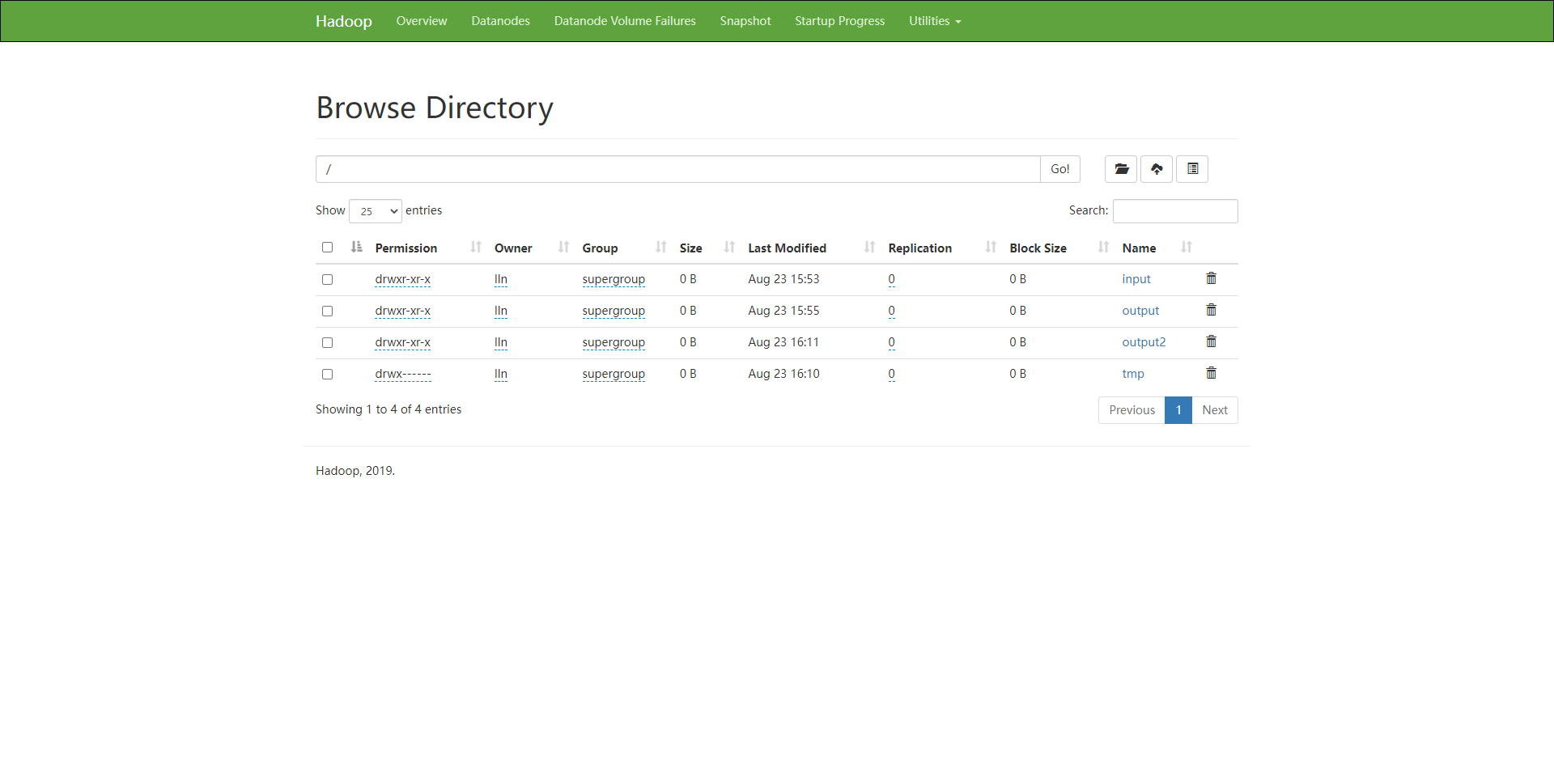Sort by Permission column arrows icon

pyautogui.click(x=476, y=248)
